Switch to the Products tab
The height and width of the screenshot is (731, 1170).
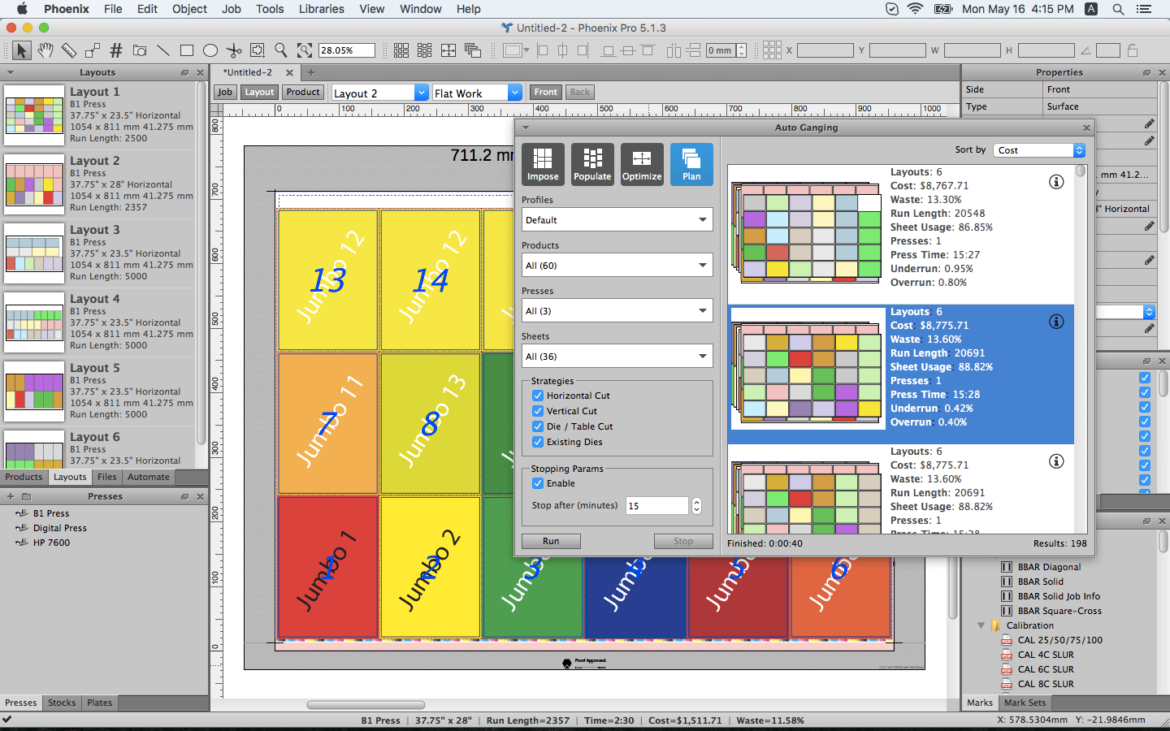coord(24,477)
